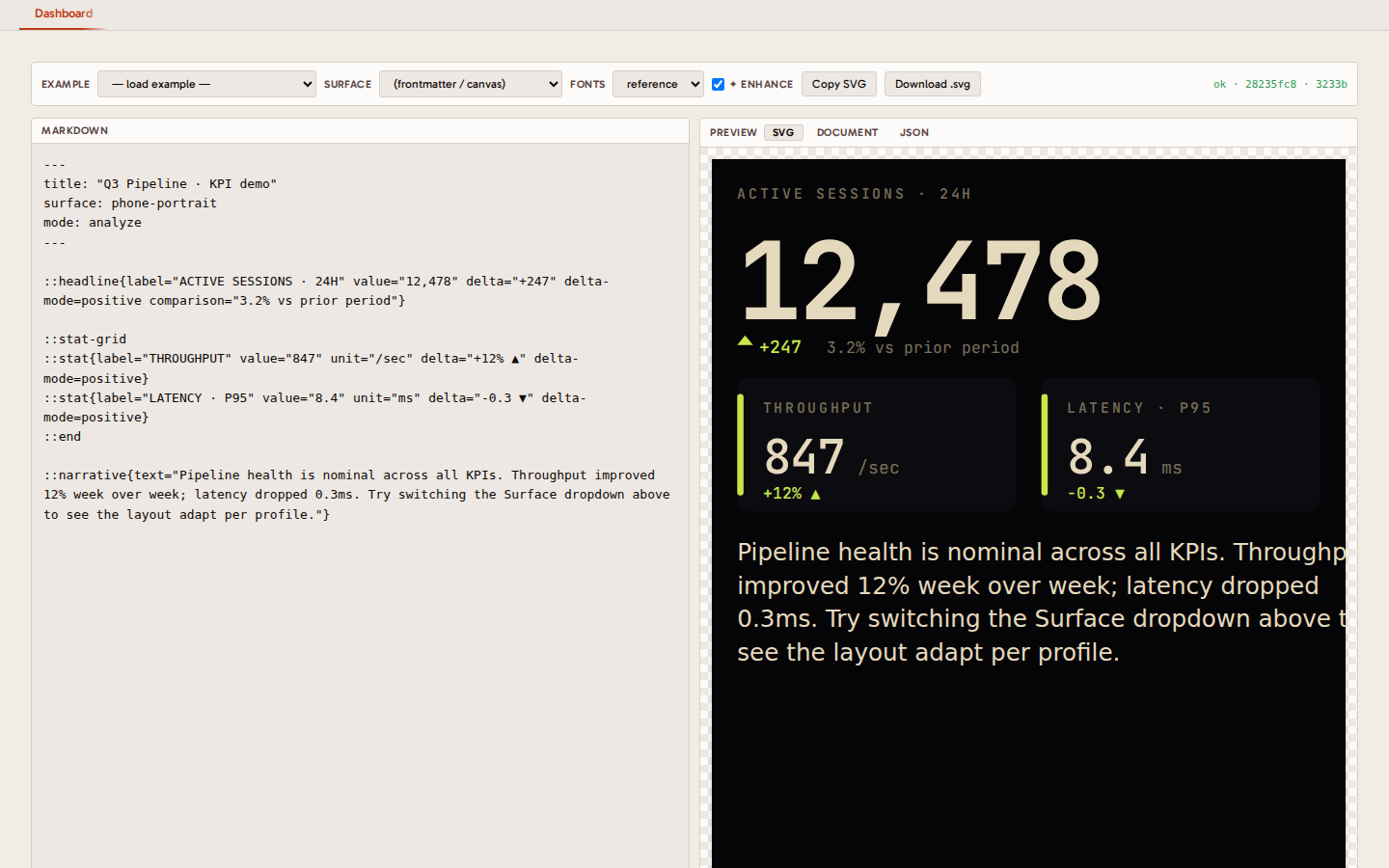1389x868 pixels.
Task: Click inside the Markdown editor text area
Action: [360, 505]
